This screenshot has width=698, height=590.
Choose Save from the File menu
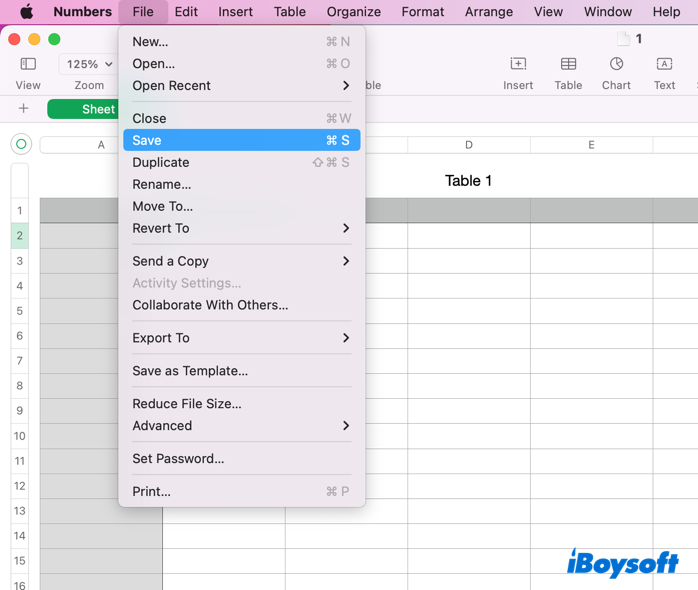[241, 141]
